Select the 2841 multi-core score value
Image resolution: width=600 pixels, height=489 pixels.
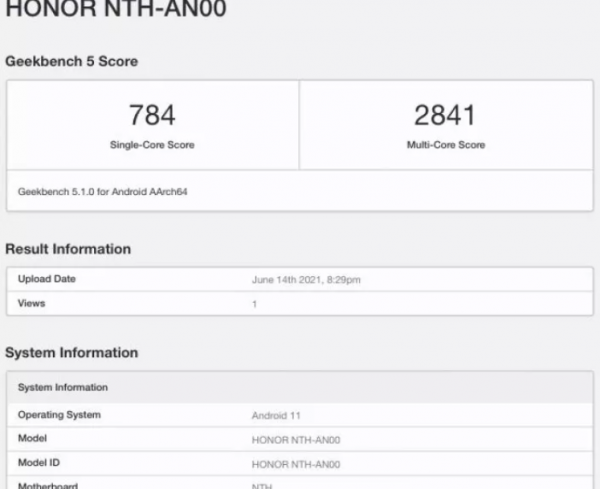(x=445, y=115)
